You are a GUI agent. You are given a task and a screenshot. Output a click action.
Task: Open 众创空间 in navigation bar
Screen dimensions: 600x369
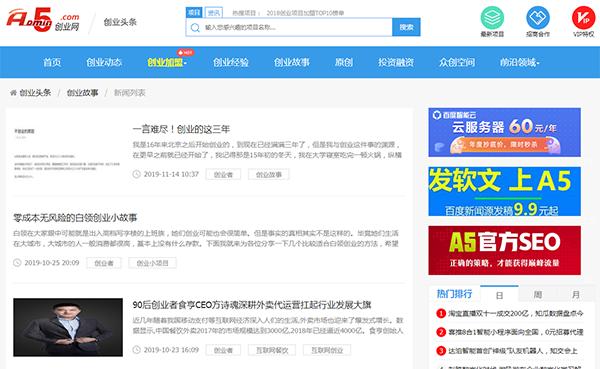457,62
